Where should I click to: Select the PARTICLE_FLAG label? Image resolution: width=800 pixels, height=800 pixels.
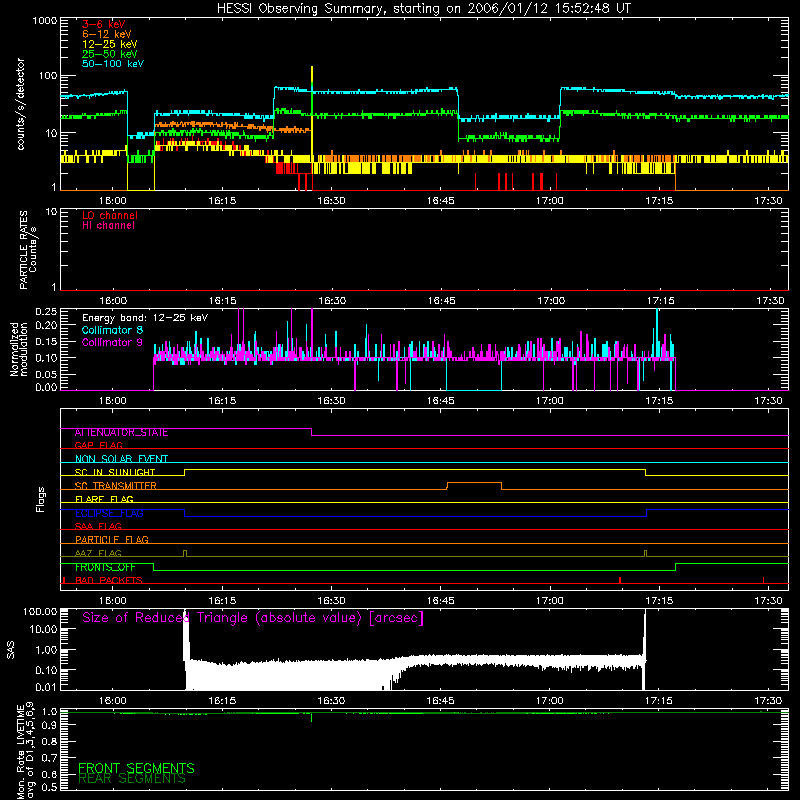pos(112,540)
